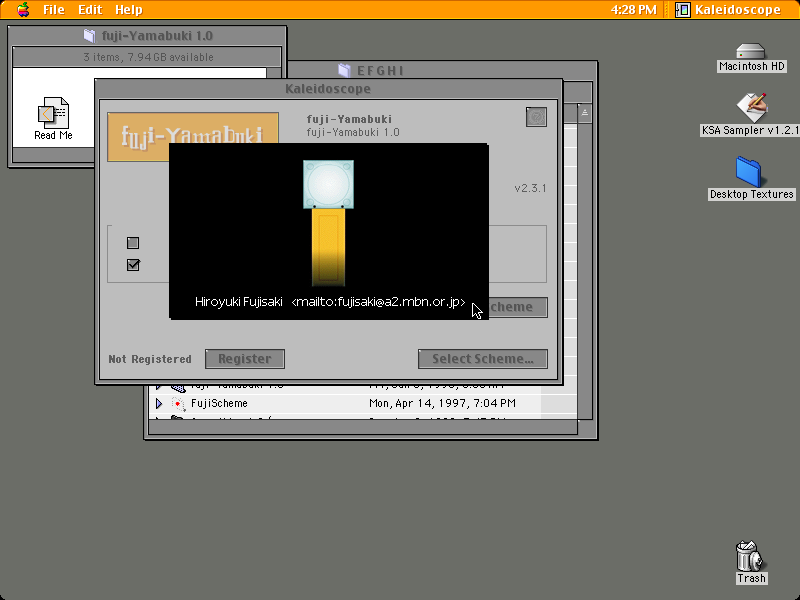This screenshot has height=600, width=800.
Task: Open the Apple menu
Action: click(23, 10)
